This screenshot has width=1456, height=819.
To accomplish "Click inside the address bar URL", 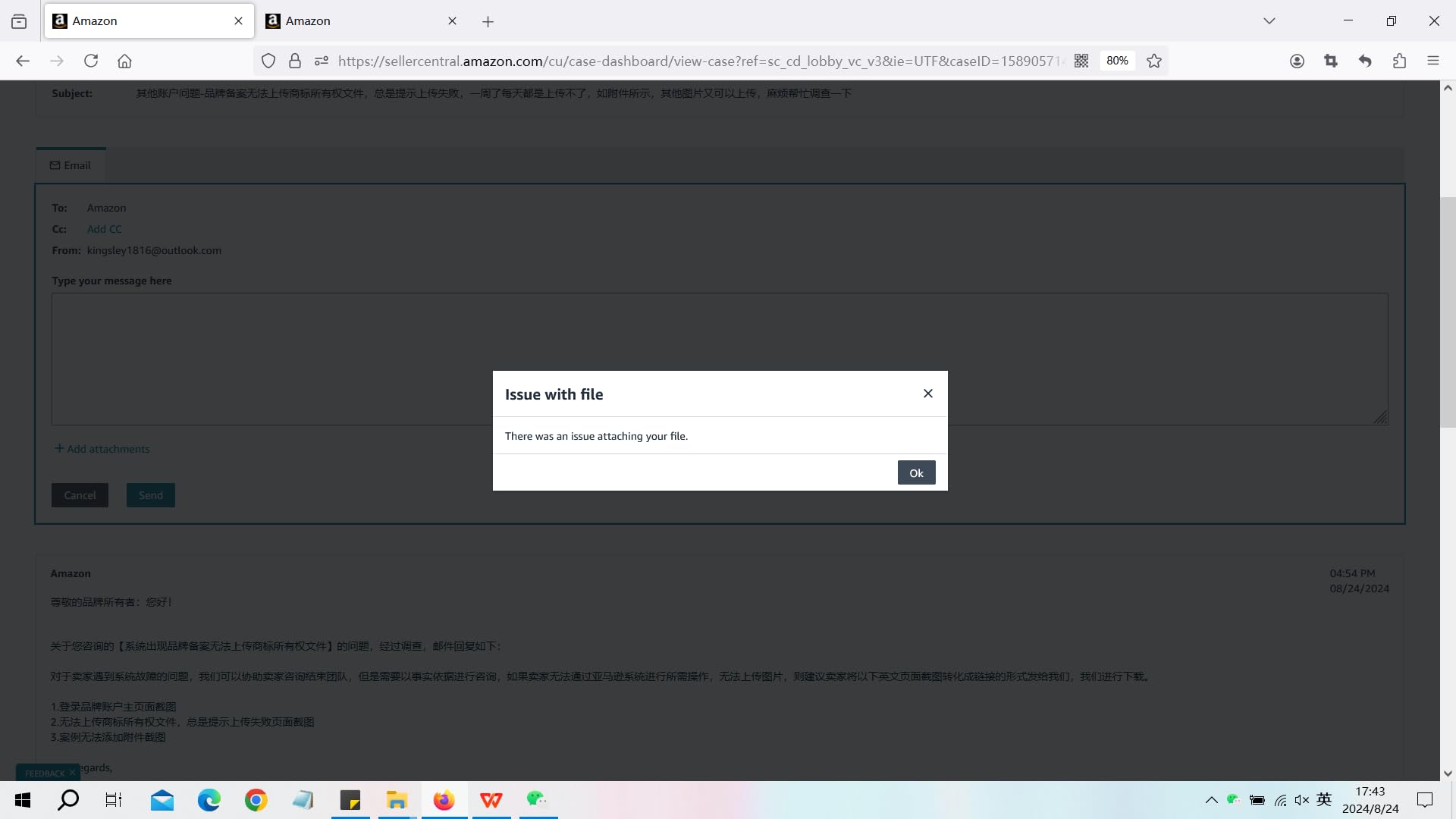I will point(698,61).
